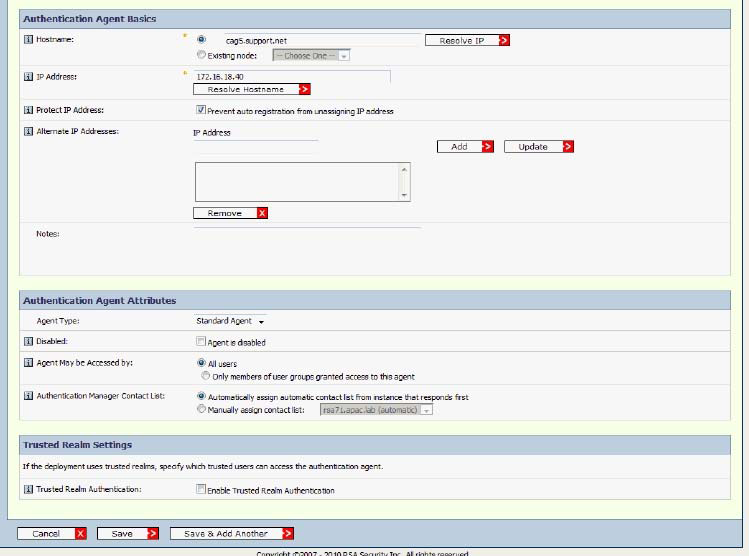
Task: Click info icon for Trusted Realm Authentication
Action: pyautogui.click(x=27, y=490)
